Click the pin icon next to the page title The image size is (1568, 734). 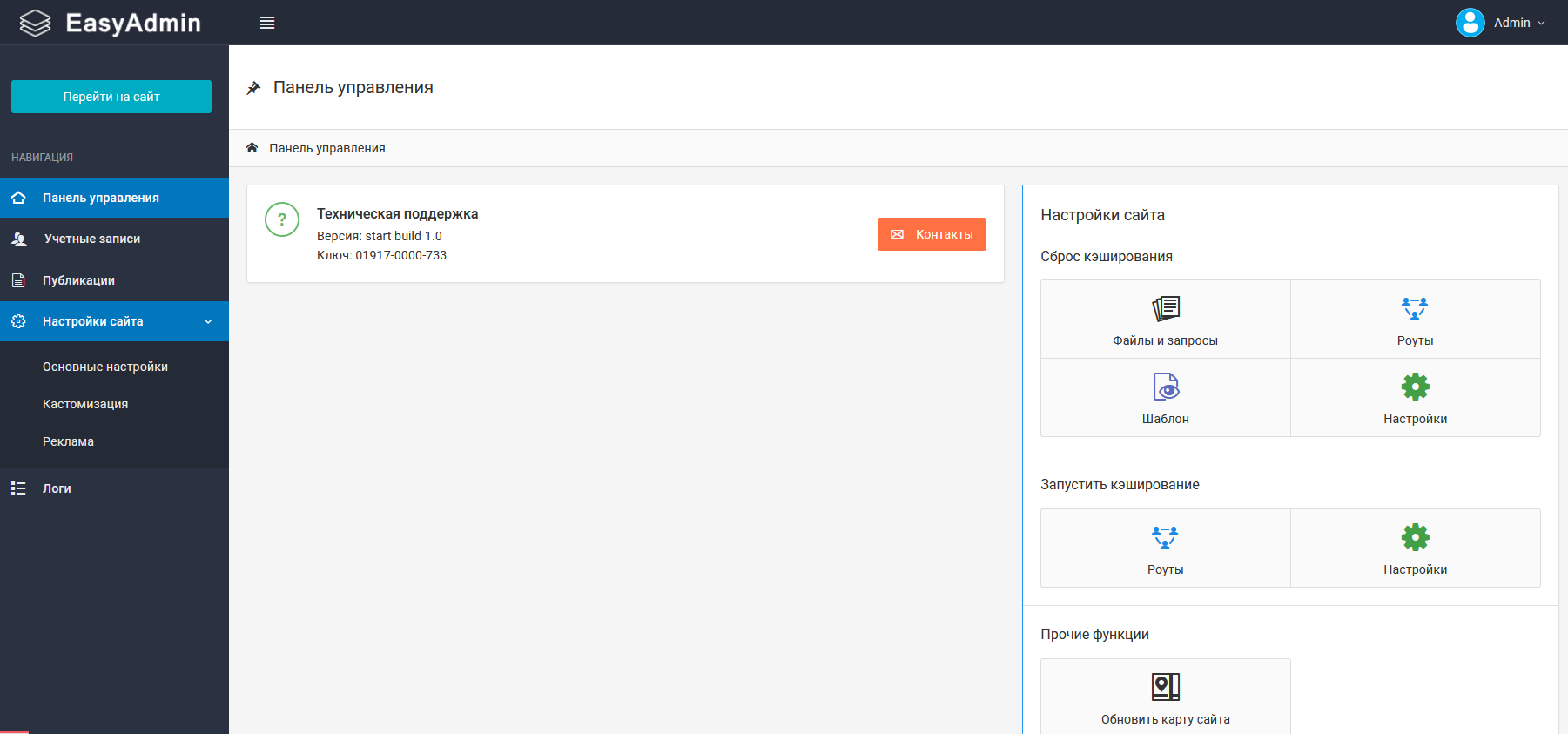pos(253,88)
